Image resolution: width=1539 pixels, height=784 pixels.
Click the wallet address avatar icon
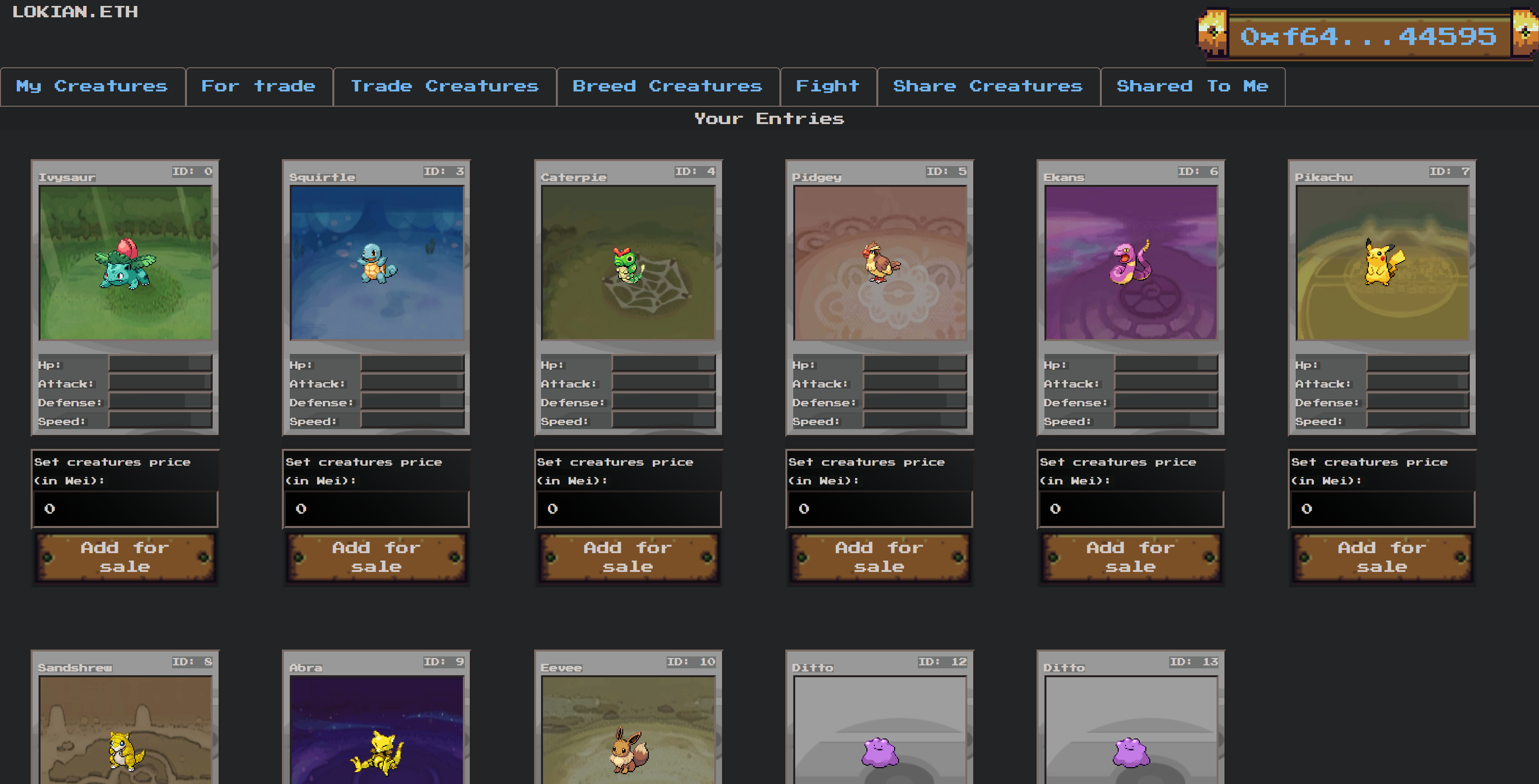[x=1213, y=35]
